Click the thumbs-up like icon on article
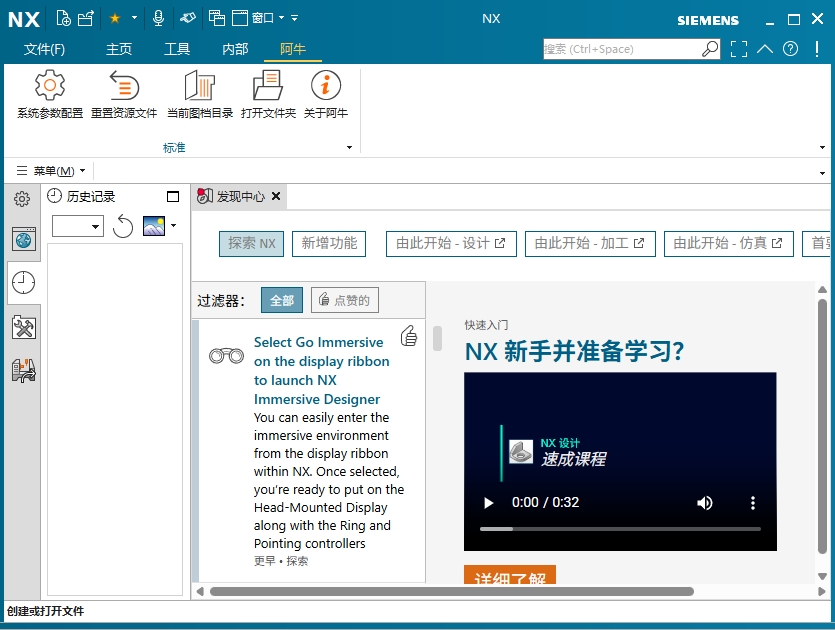The image size is (835, 630). pos(408,336)
